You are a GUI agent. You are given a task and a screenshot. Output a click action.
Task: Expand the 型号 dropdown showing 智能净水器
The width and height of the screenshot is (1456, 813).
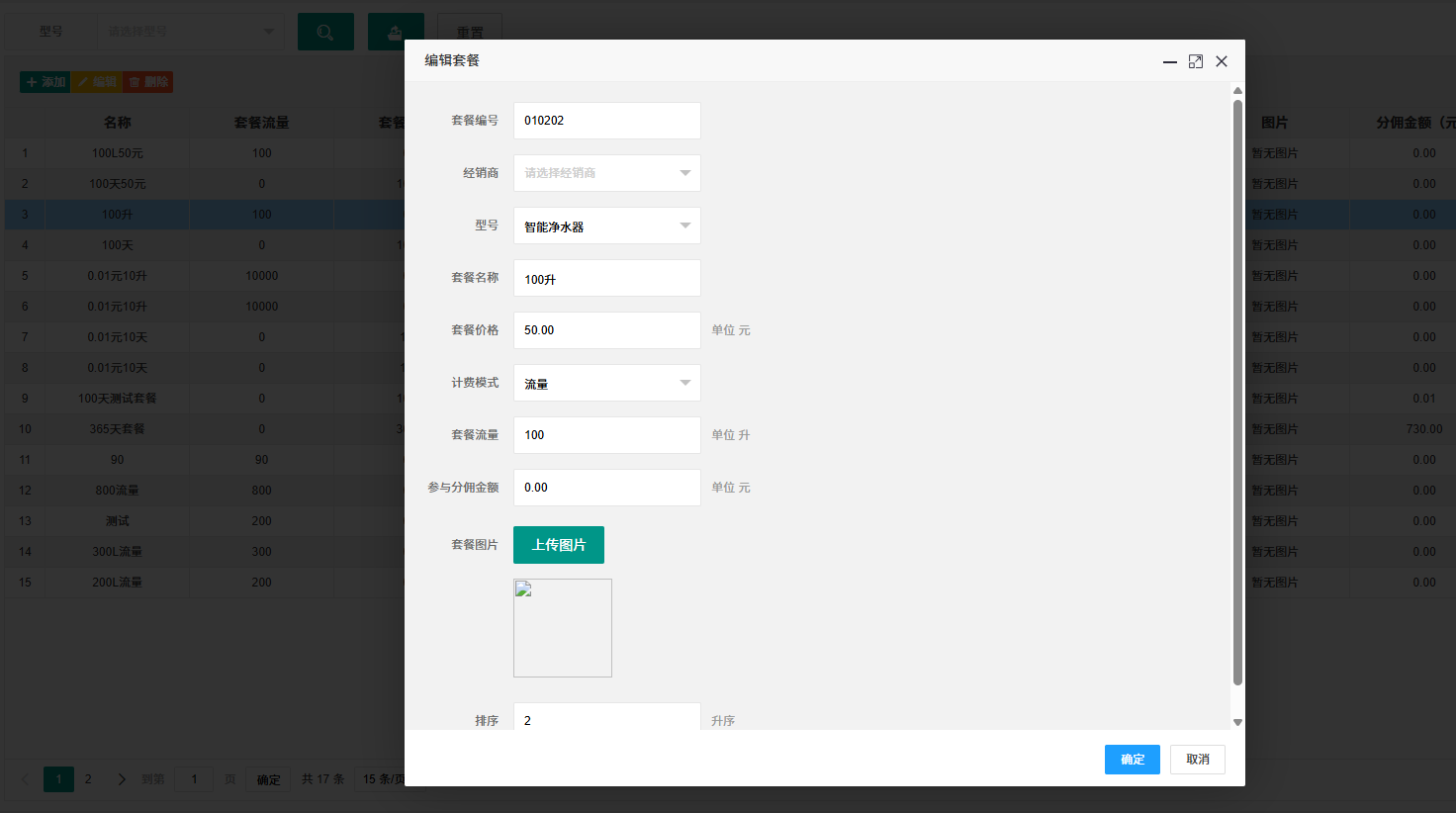coord(607,226)
